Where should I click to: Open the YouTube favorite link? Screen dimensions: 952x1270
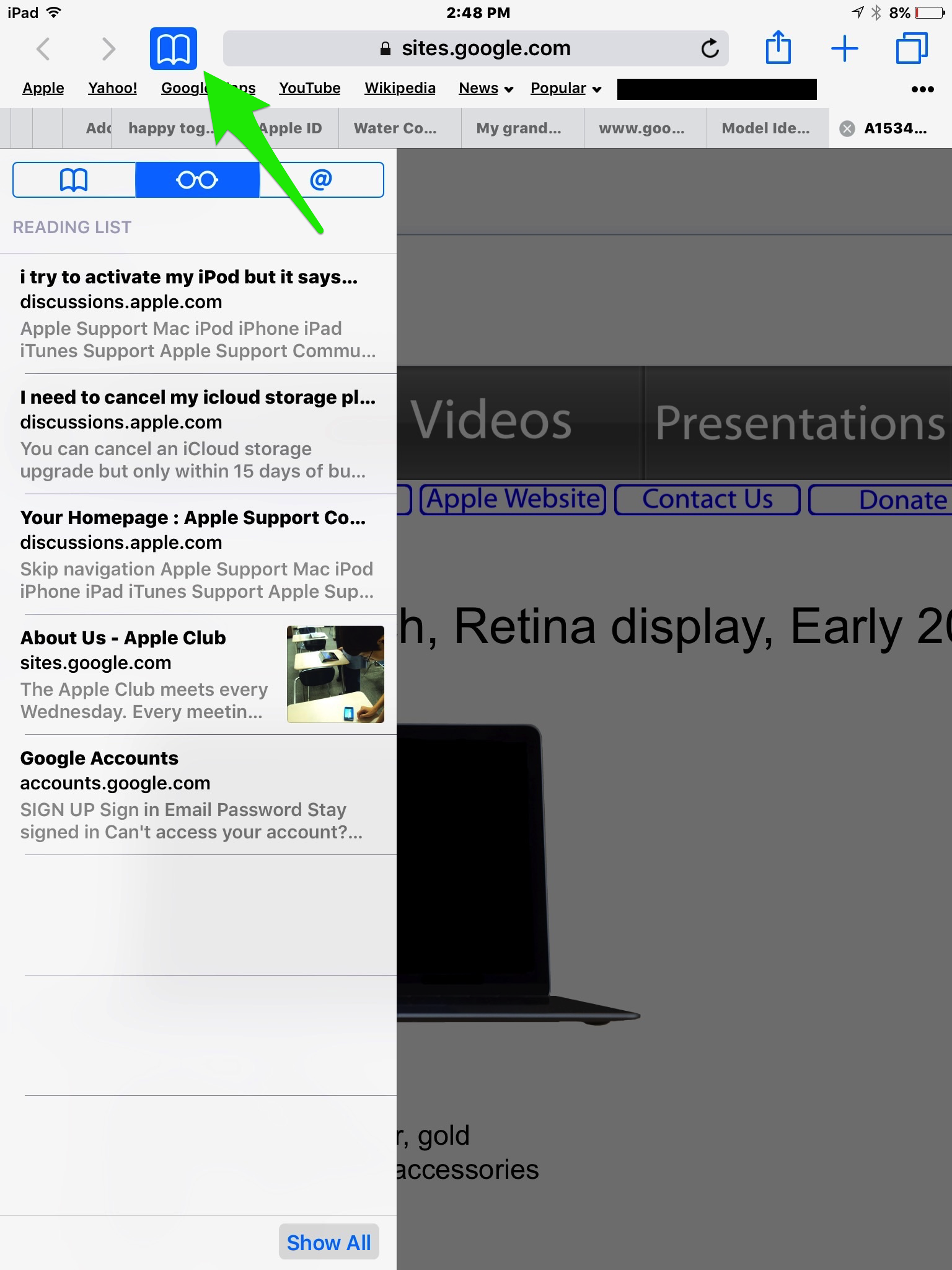coord(310,89)
